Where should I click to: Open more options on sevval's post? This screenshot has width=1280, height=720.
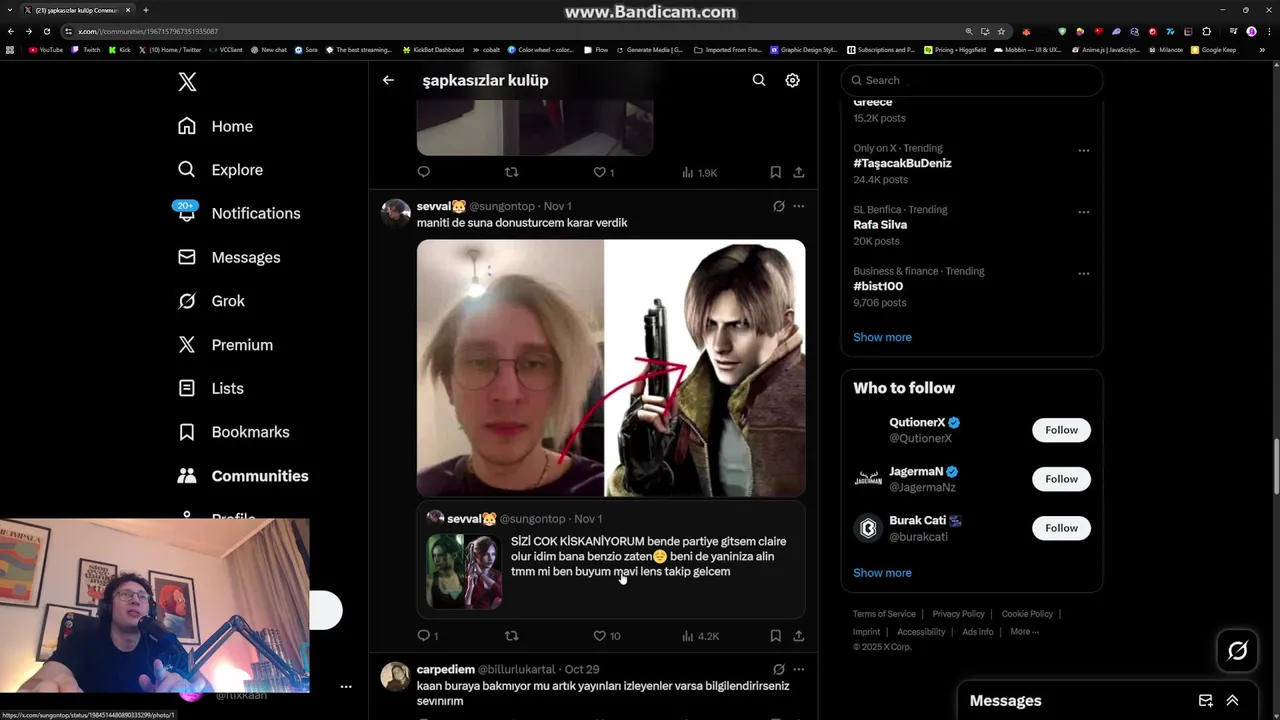click(798, 206)
